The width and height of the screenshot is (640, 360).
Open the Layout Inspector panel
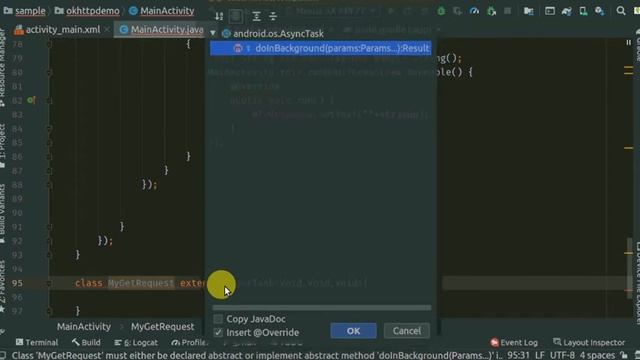pos(589,342)
